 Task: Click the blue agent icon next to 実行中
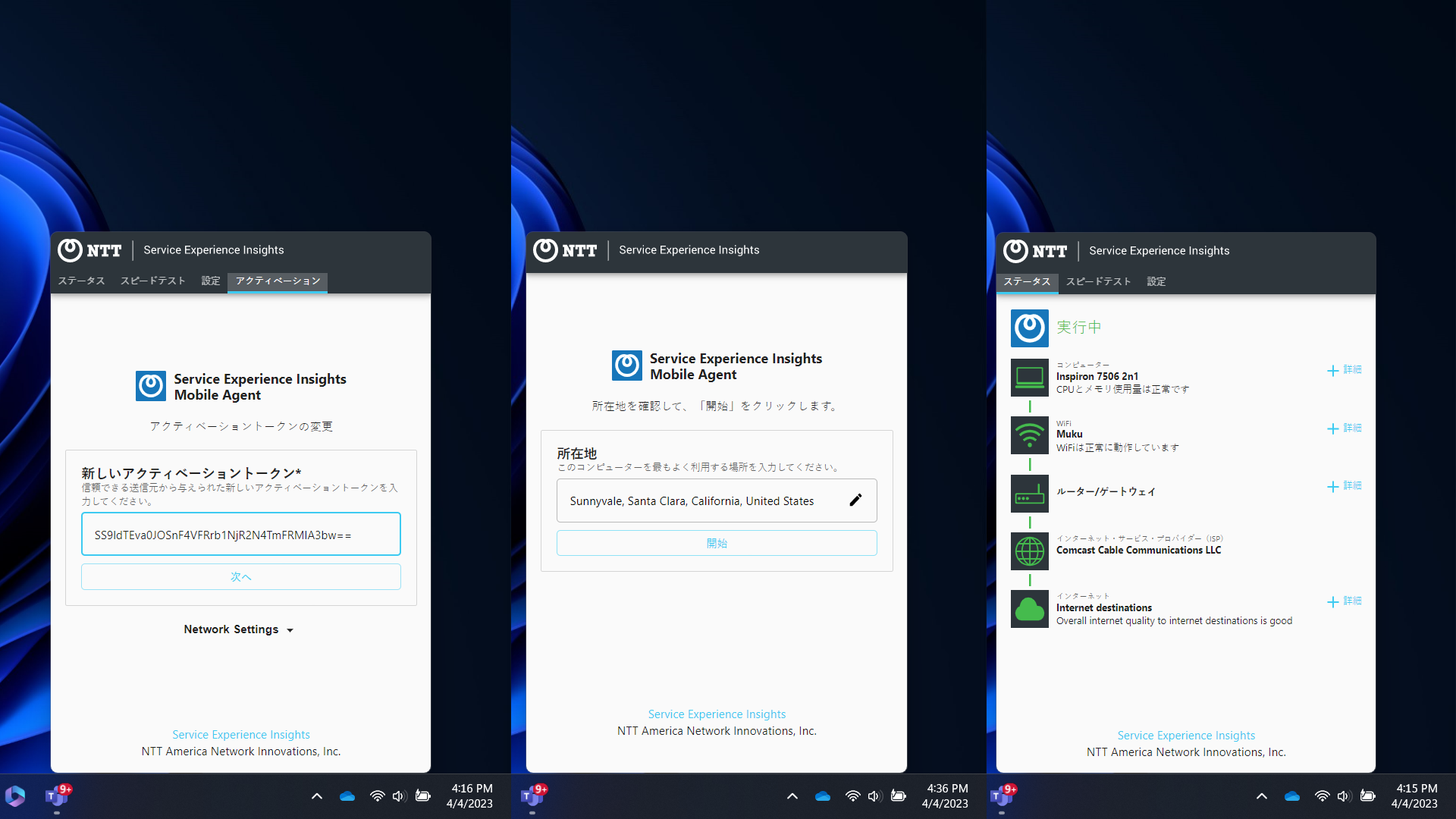click(1030, 328)
